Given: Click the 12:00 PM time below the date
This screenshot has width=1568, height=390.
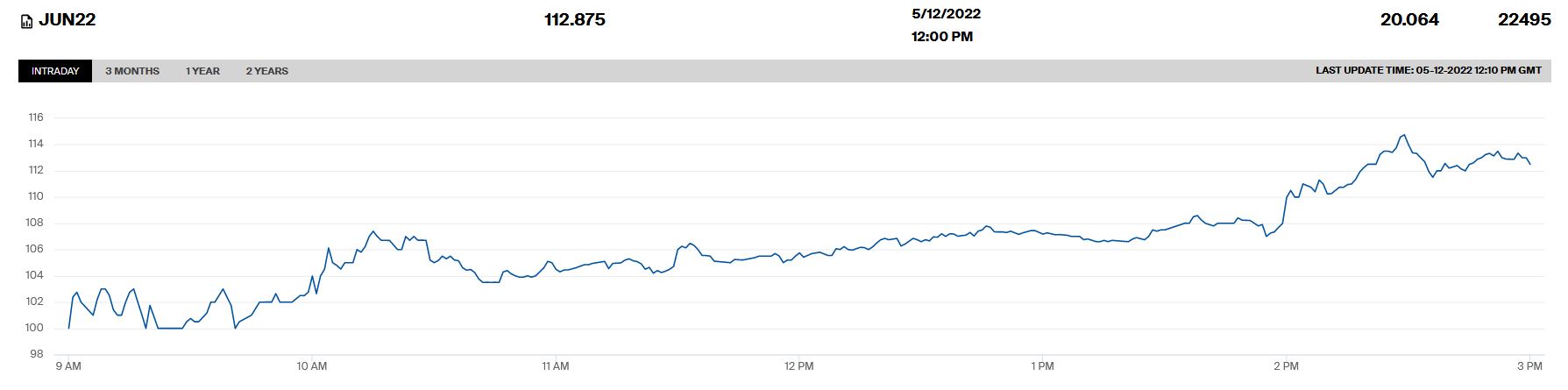Looking at the screenshot, I should point(941,37).
